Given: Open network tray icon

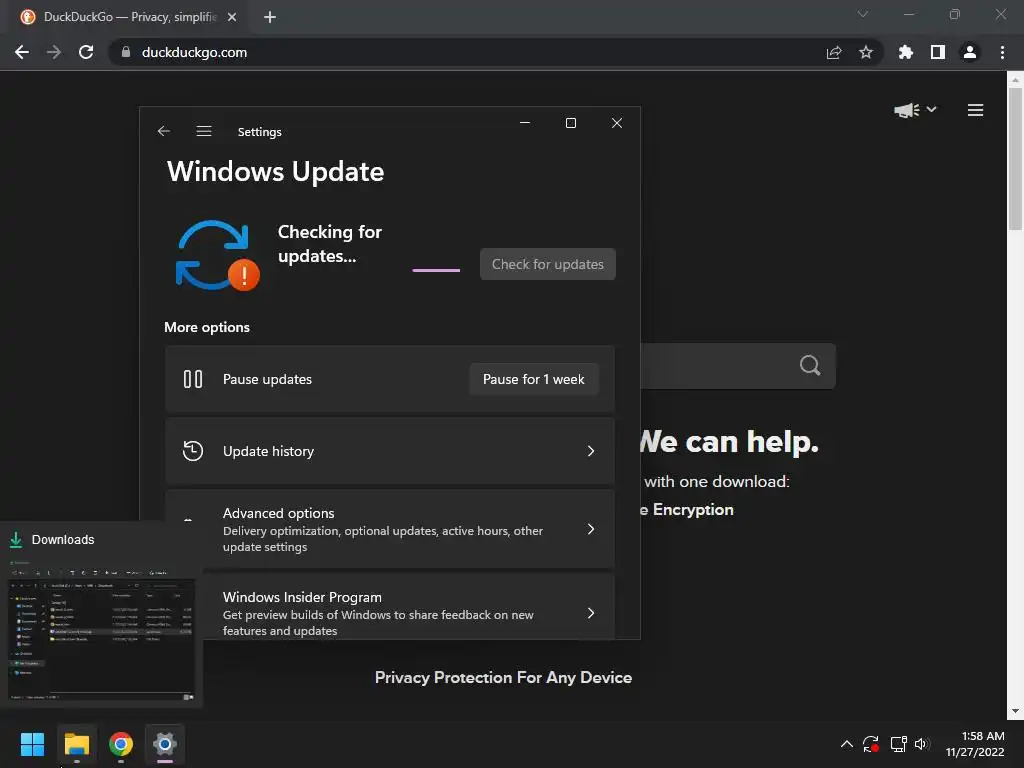Looking at the screenshot, I should tap(899, 744).
